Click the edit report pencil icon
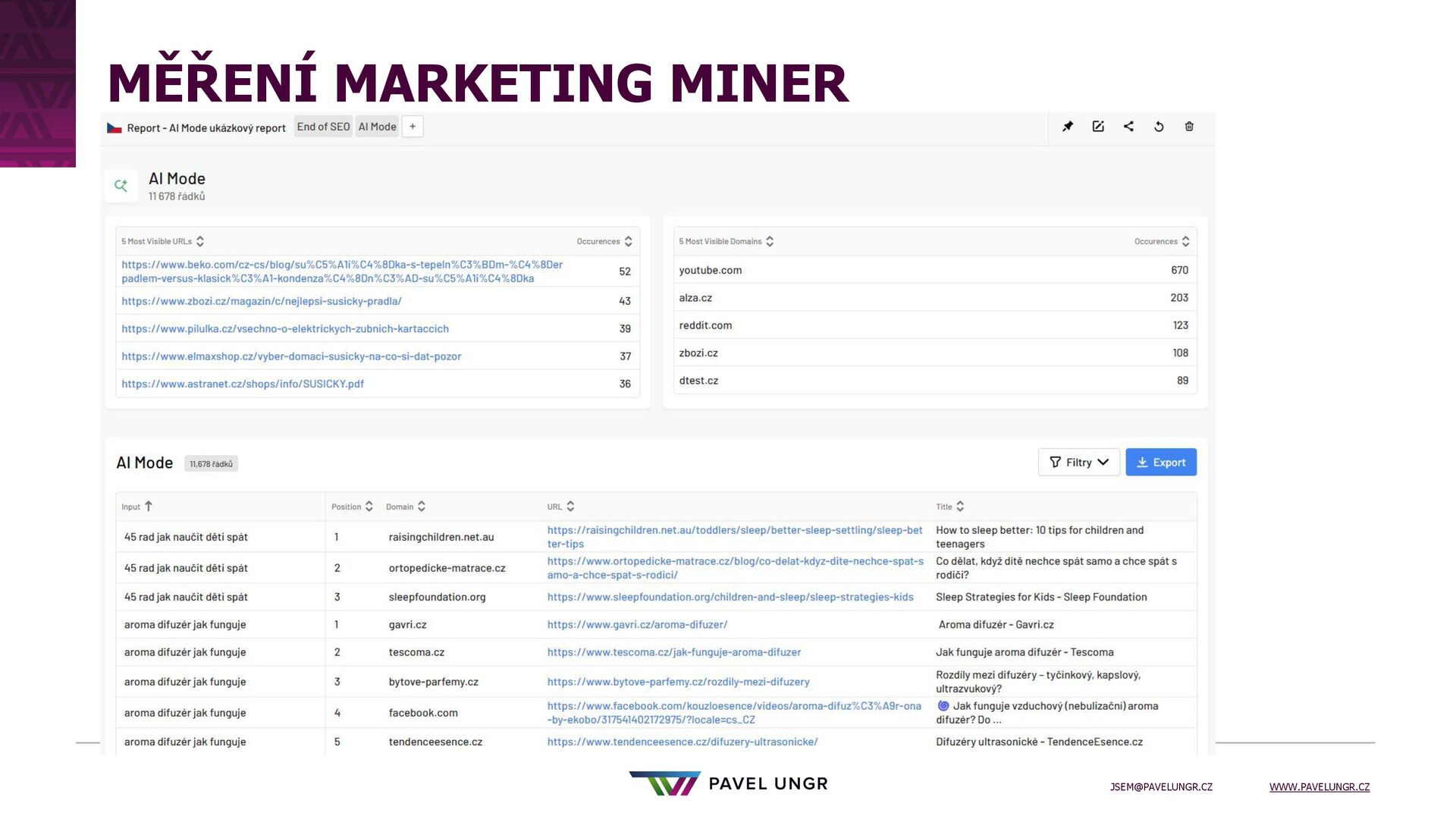 1098,127
